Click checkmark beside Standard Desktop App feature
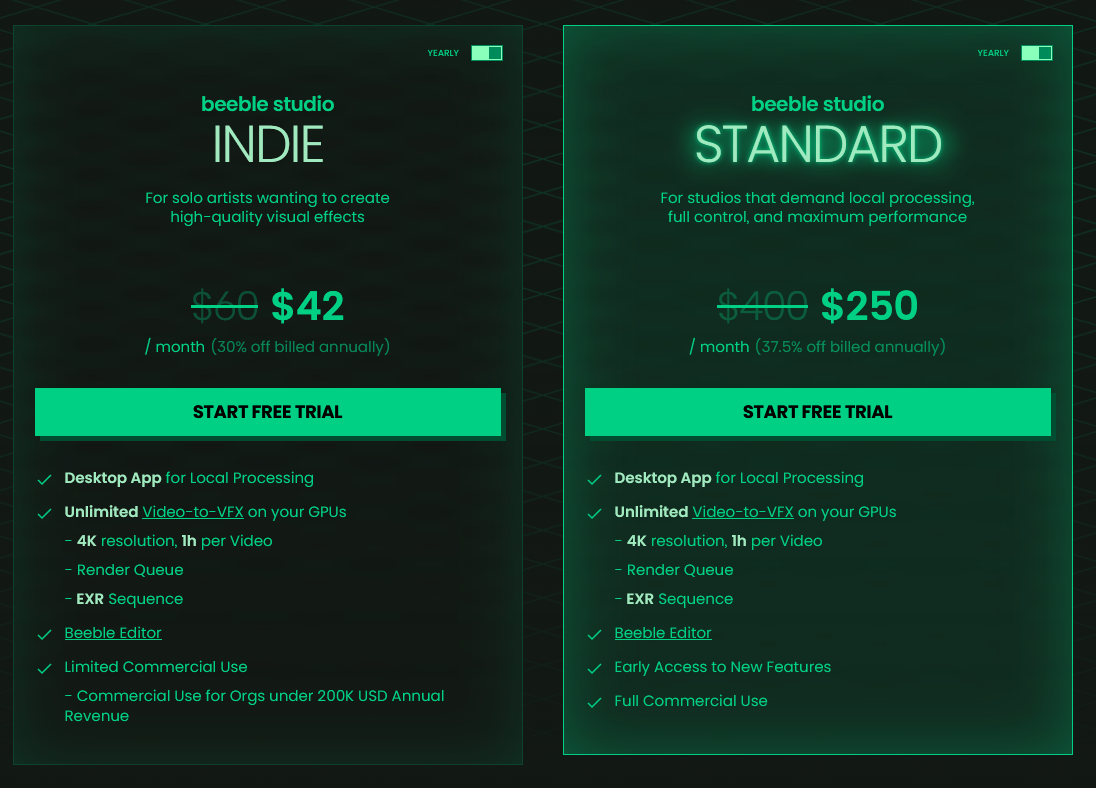 594,479
